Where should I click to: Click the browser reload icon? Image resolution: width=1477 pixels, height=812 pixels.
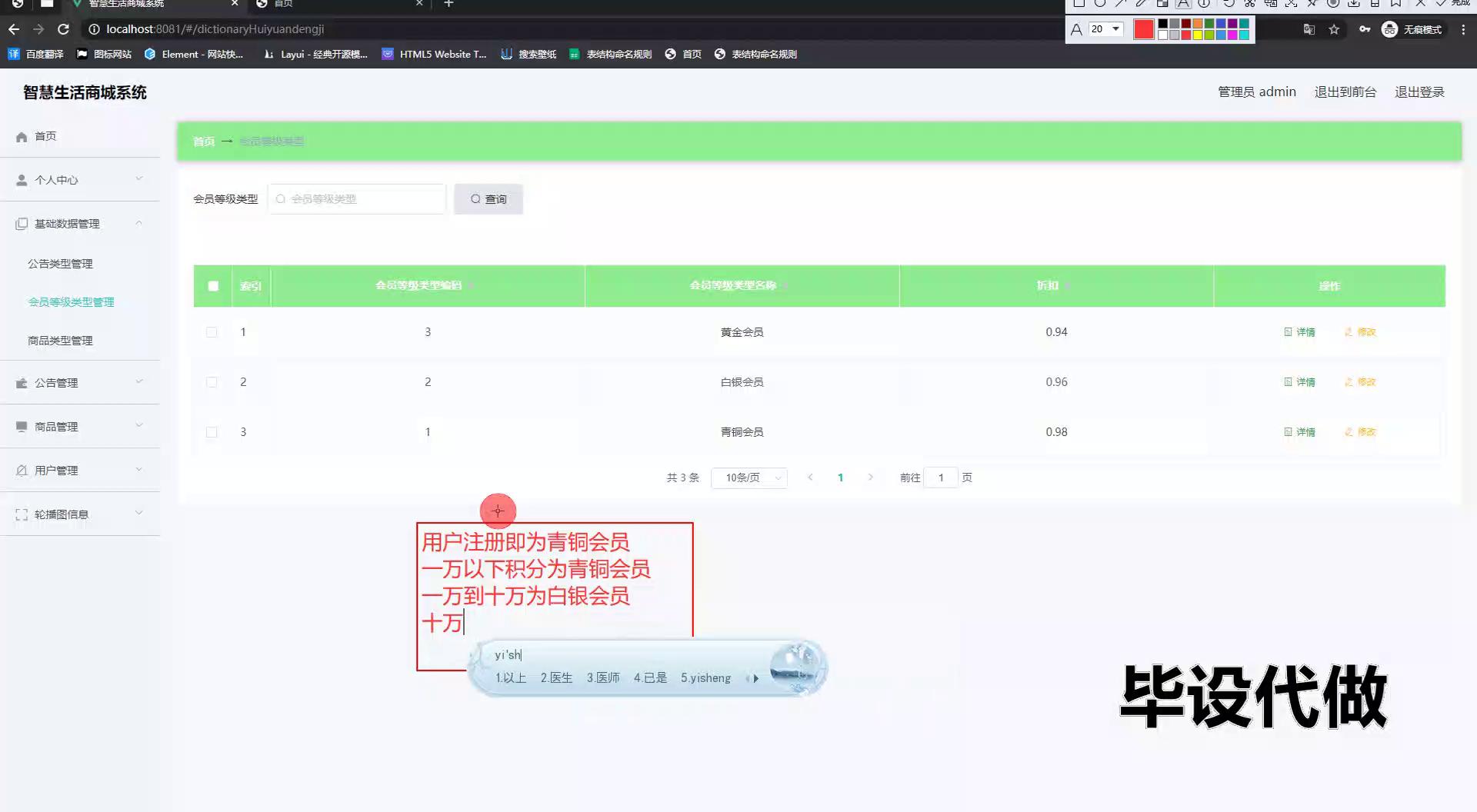coord(63,29)
